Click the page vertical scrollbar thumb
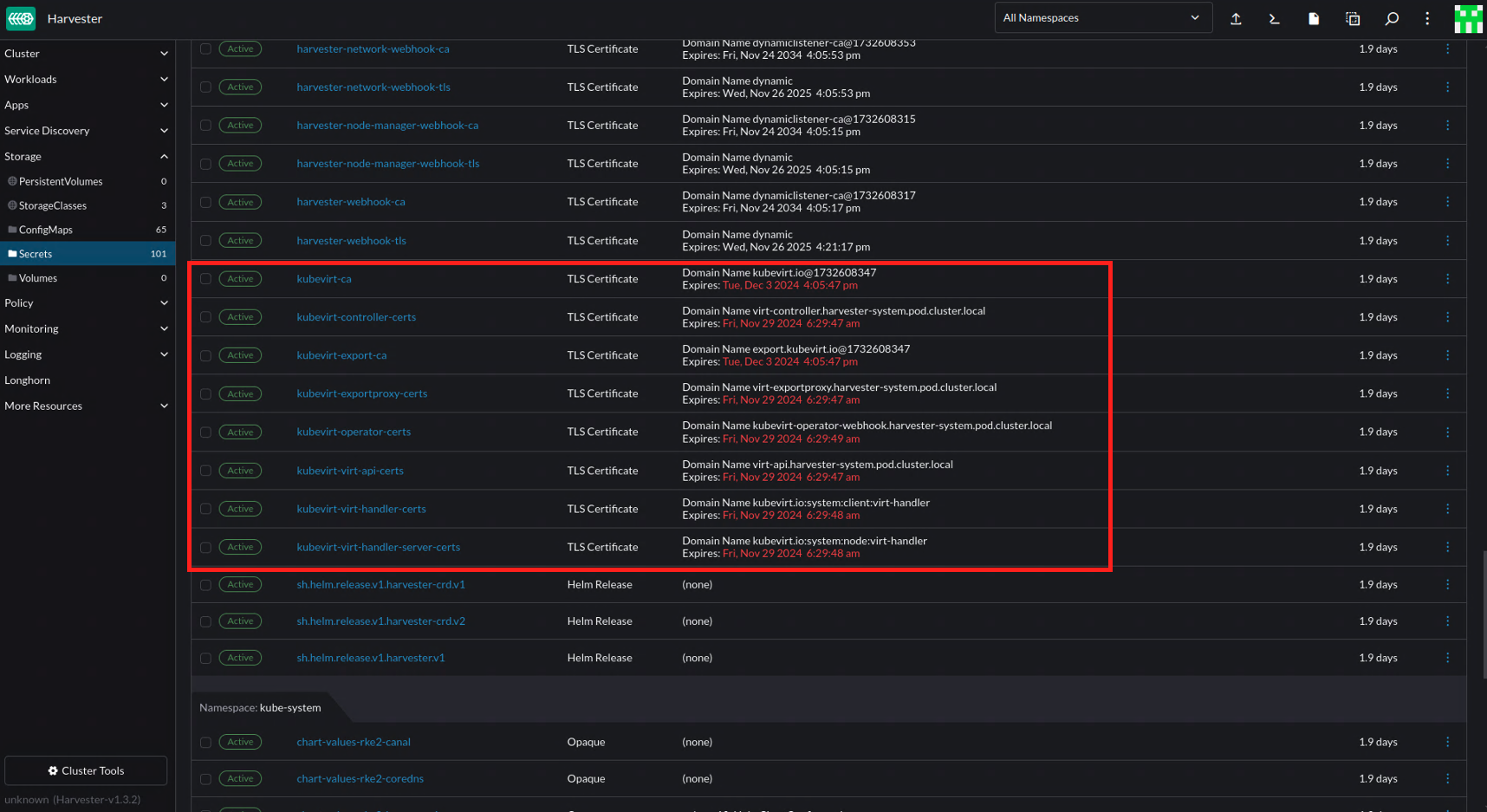This screenshot has width=1487, height=812. pos(1484,614)
